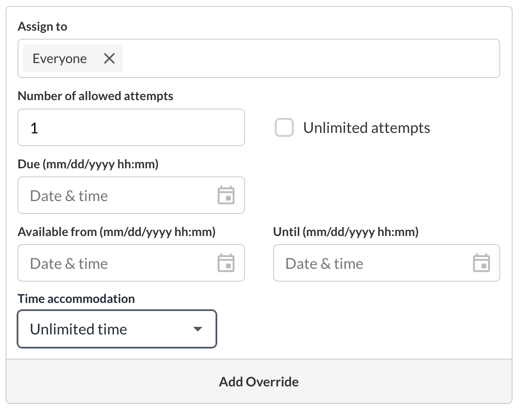Viewport: 519px width, 409px height.
Task: Enable the Unlimited attempts checkbox
Action: [284, 127]
